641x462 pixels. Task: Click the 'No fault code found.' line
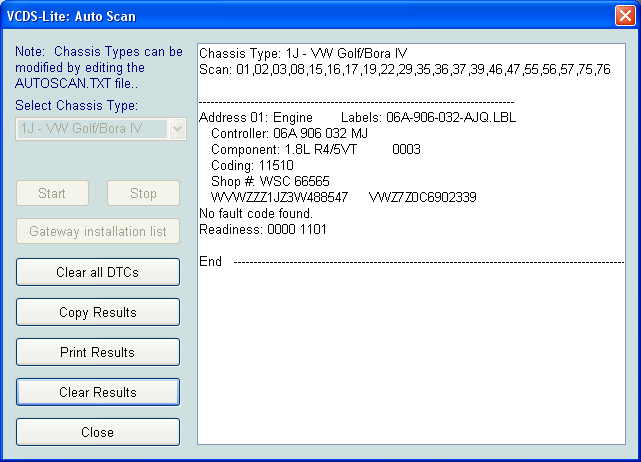point(256,213)
